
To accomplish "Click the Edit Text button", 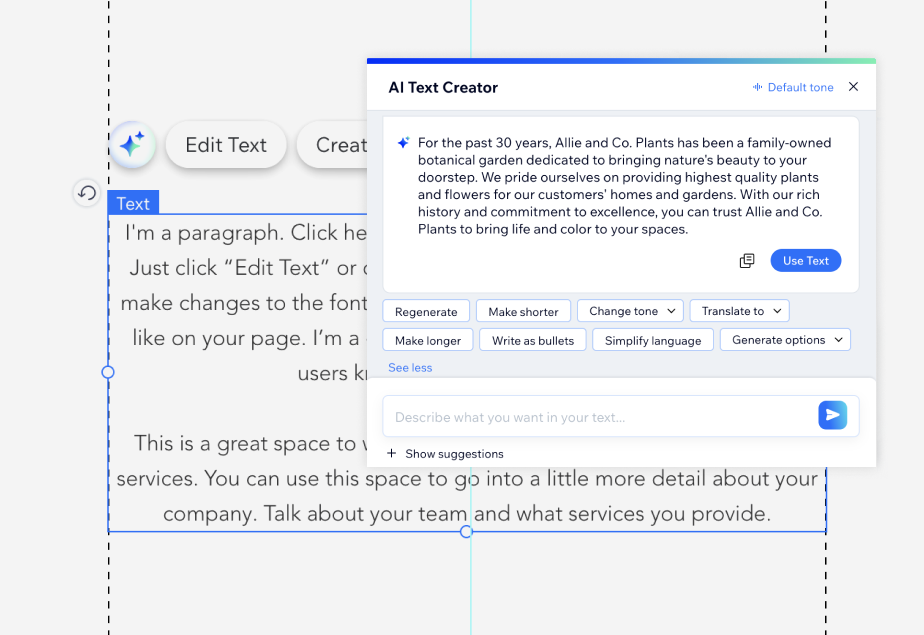I will click(226, 144).
